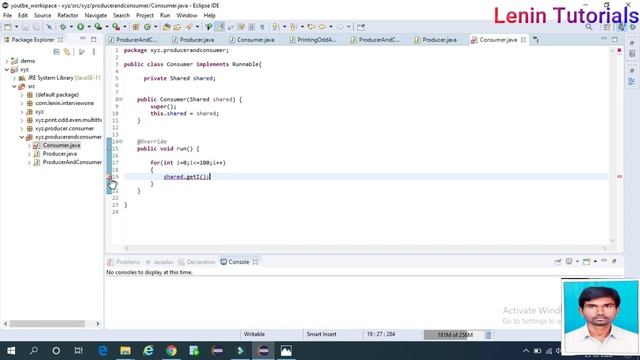Open the File menu
640x360 pixels.
click(7, 15)
